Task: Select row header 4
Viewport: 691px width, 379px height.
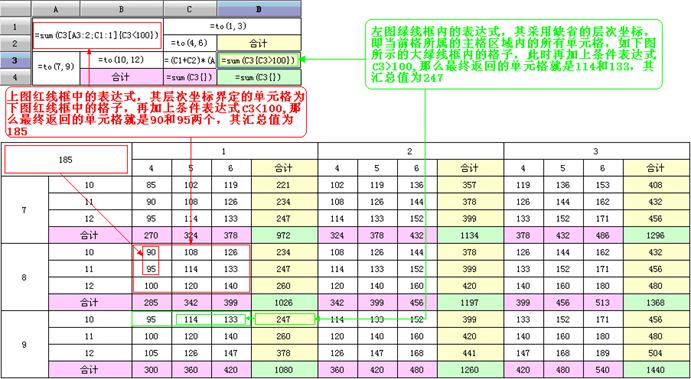Action: [x=15, y=77]
